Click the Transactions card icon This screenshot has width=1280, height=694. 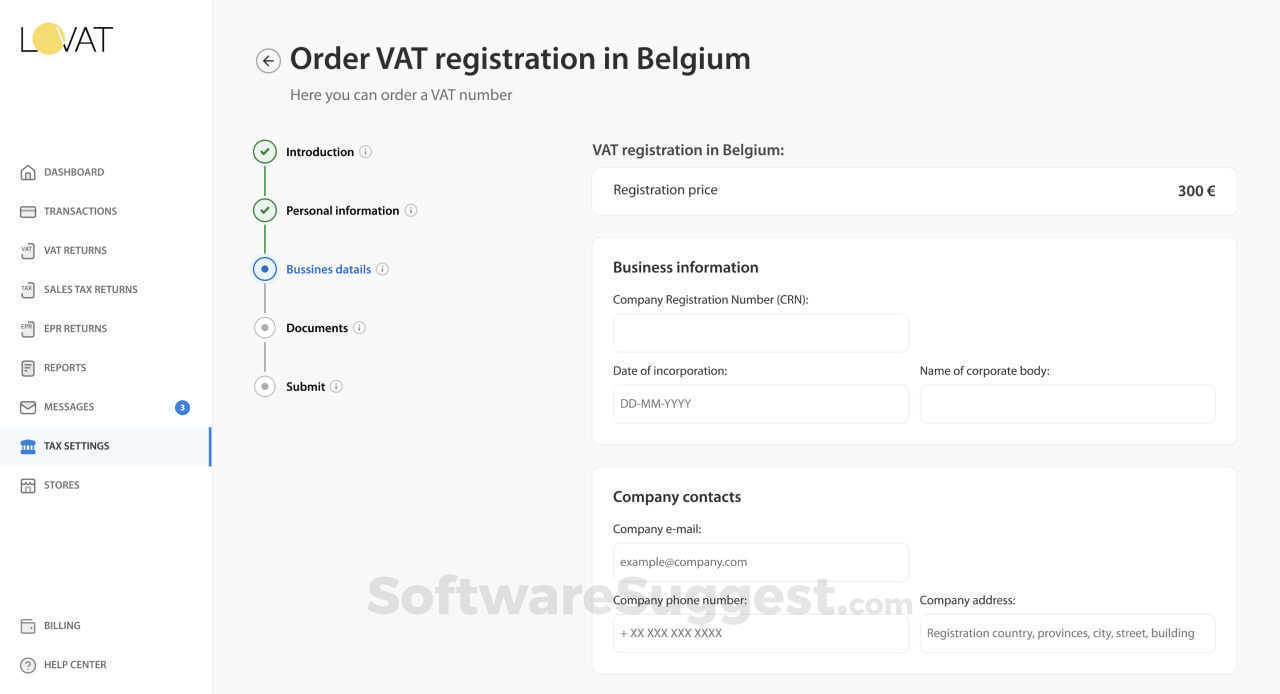(28, 212)
